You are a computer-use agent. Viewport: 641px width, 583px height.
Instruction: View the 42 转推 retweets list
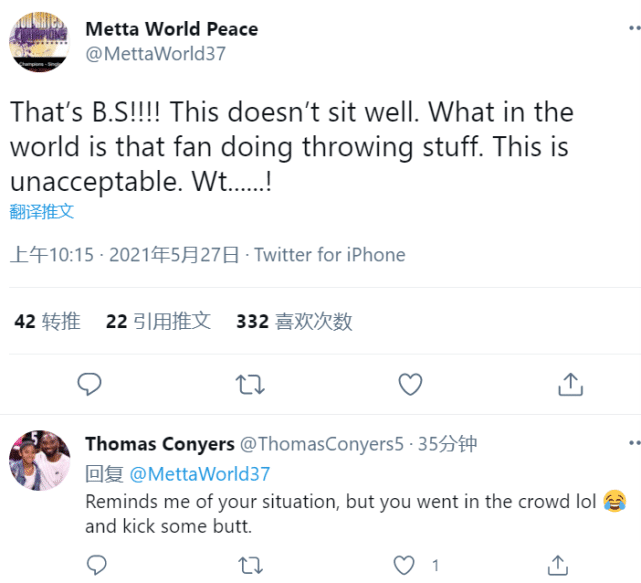point(47,321)
